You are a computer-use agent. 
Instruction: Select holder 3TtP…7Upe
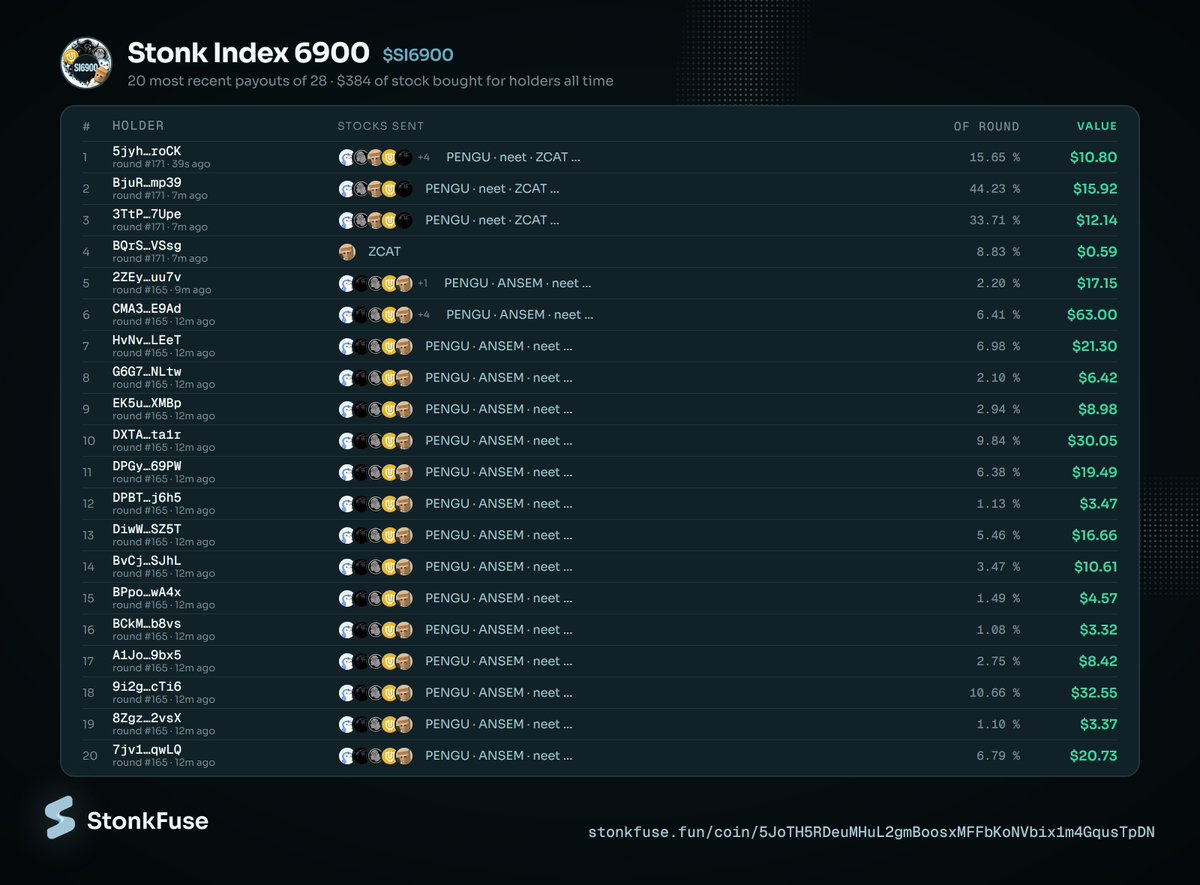tap(147, 214)
